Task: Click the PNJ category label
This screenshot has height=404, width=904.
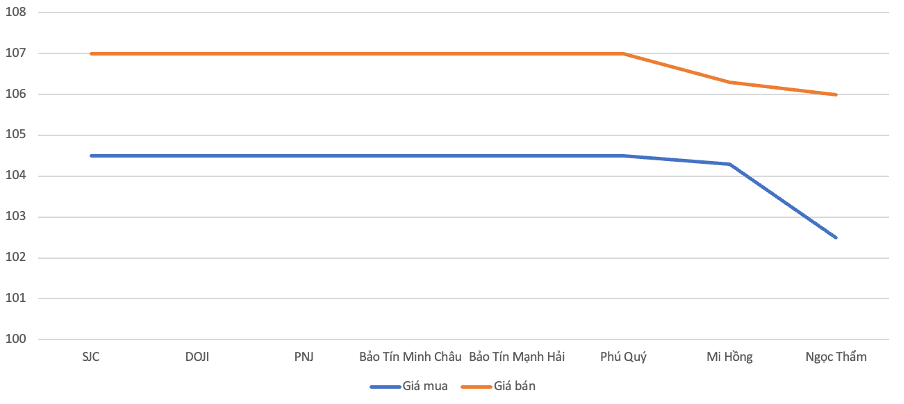Action: coord(304,357)
